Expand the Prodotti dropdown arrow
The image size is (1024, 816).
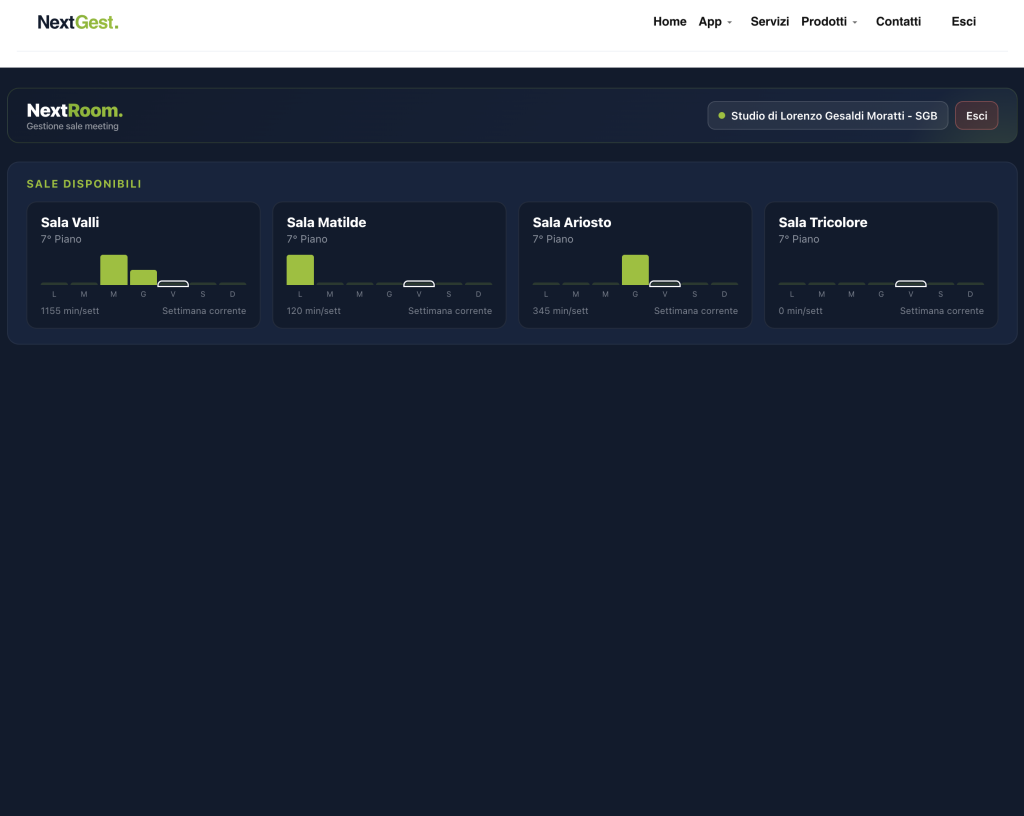(854, 22)
